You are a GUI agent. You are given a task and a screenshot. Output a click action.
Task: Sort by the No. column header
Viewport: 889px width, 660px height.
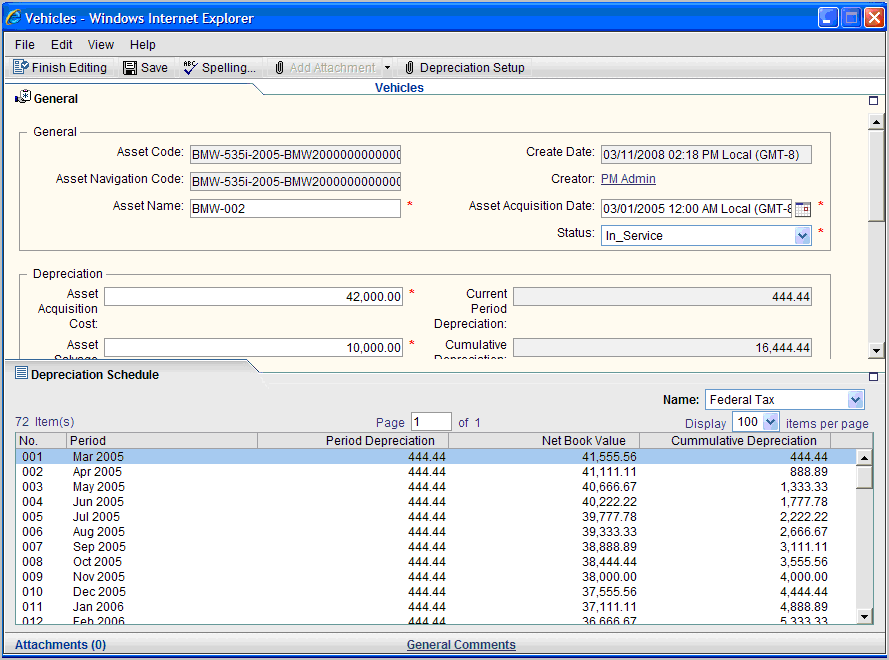(40, 441)
